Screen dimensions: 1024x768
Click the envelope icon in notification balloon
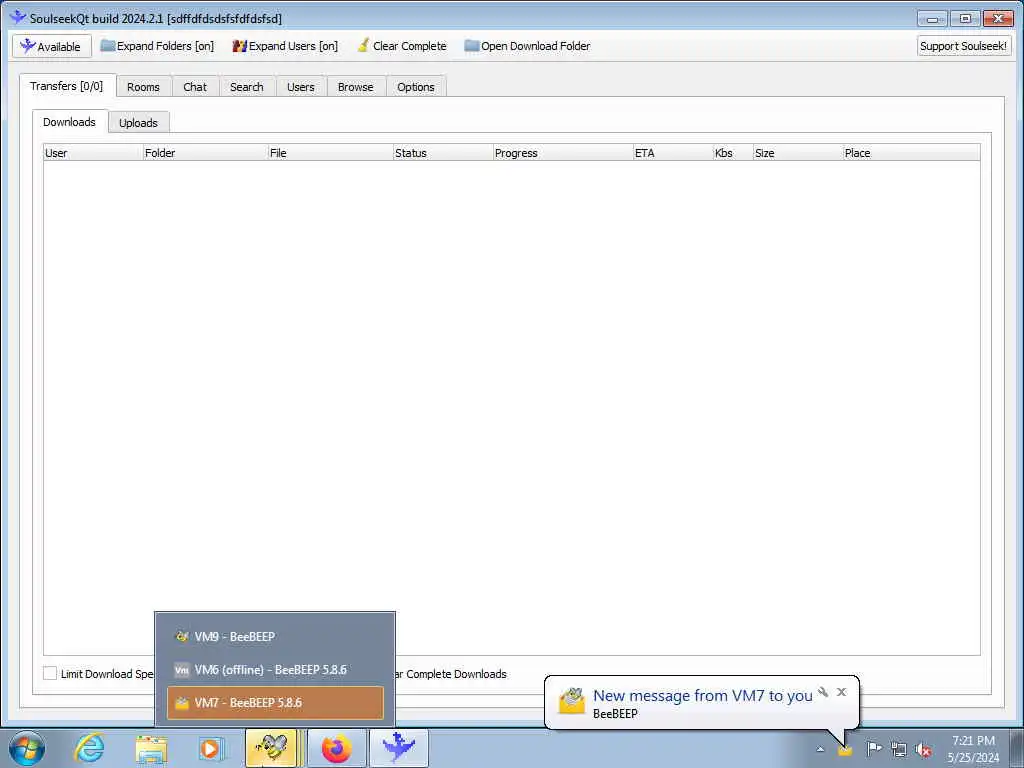[x=571, y=701]
